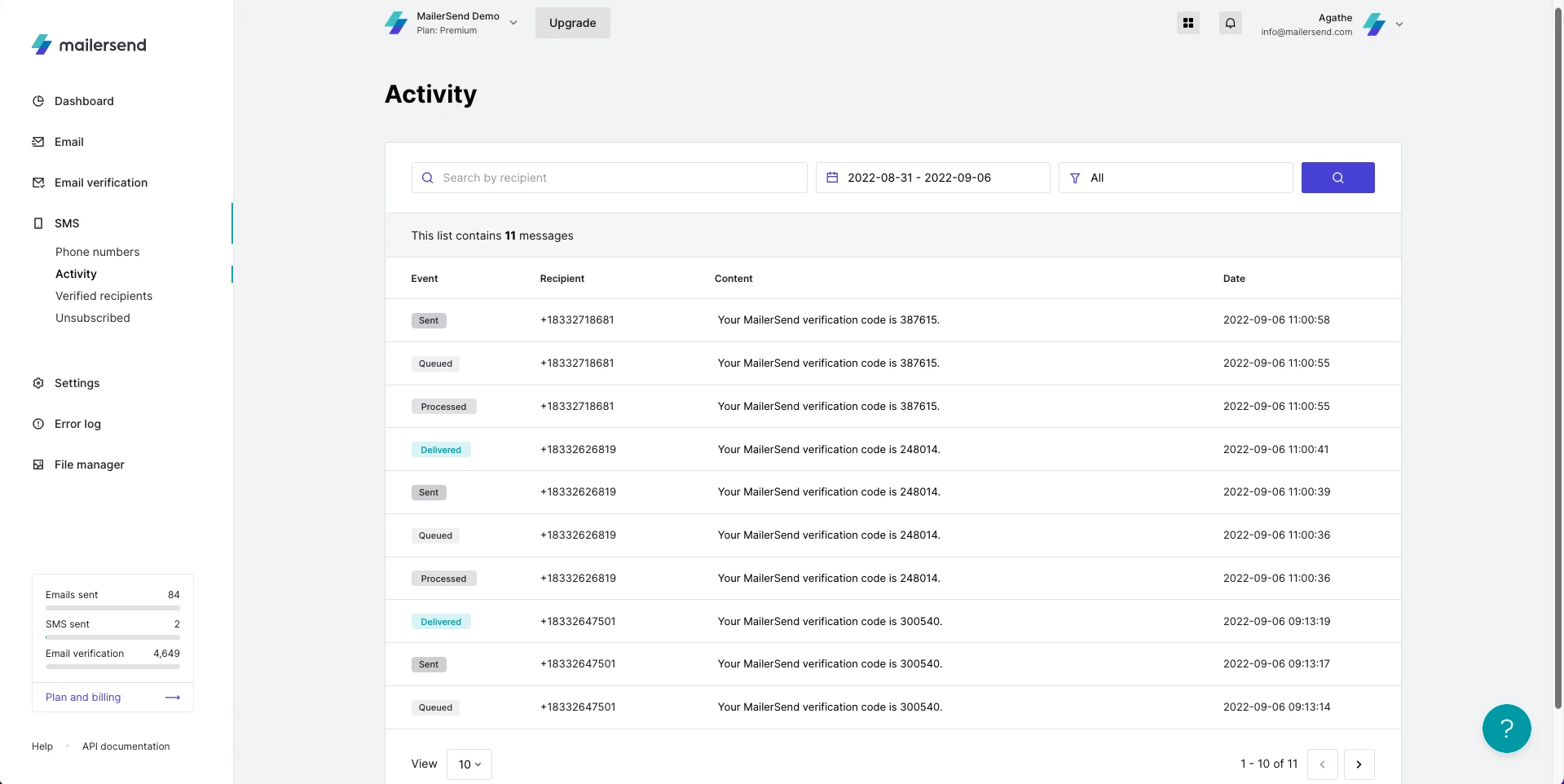Image resolution: width=1564 pixels, height=784 pixels.
Task: Click the Content column header
Action: click(x=734, y=279)
